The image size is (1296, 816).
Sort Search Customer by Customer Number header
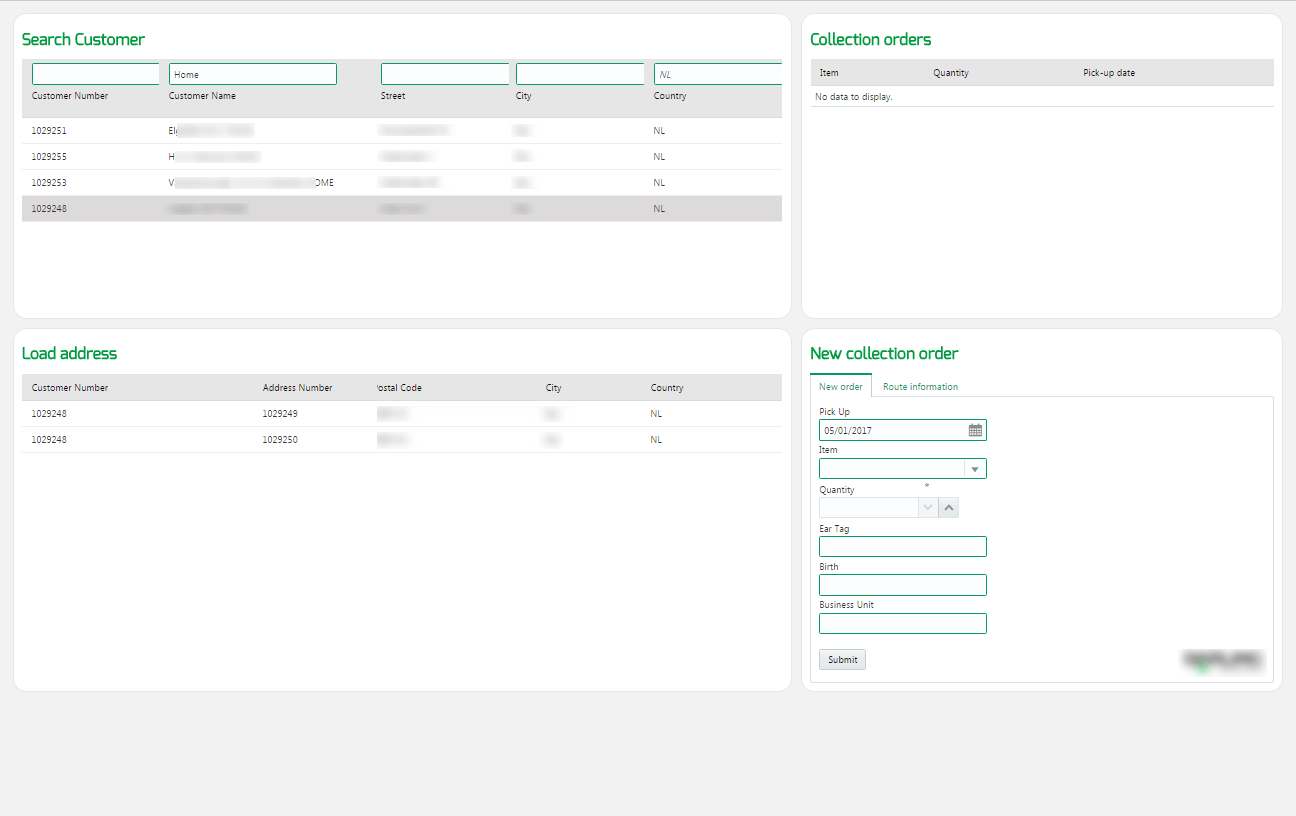point(70,96)
